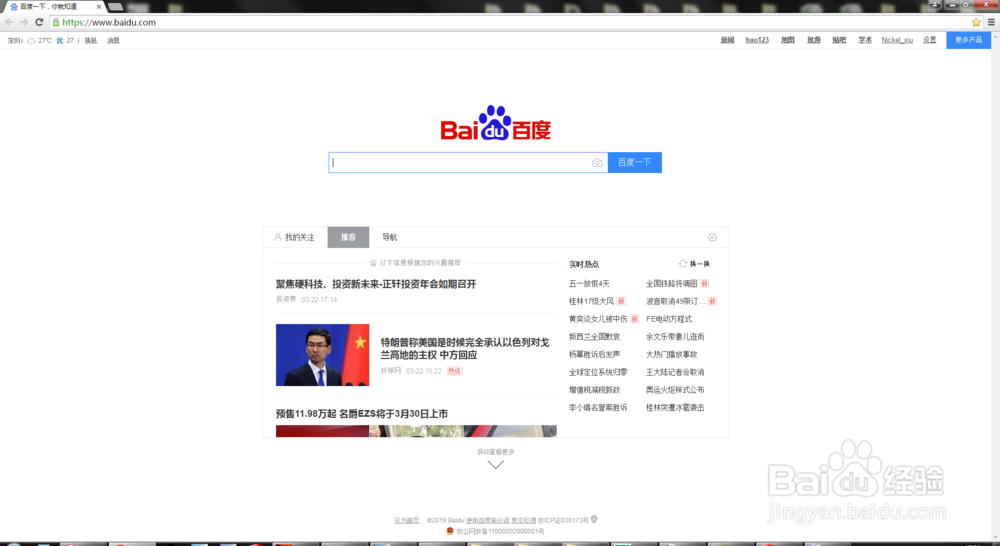This screenshot has height=546, width=1000.
Task: Open hot topic 全球定位系统归零
Action: (x=598, y=372)
